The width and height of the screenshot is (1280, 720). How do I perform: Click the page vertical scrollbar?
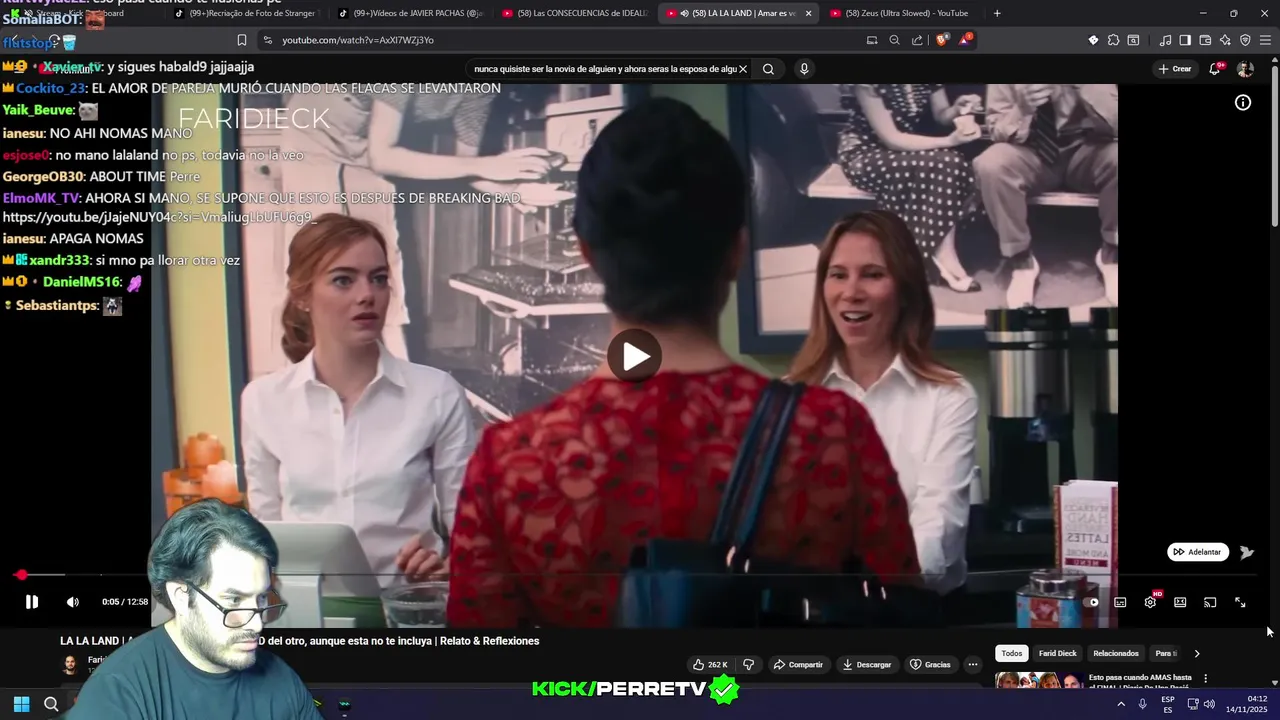point(1274,145)
